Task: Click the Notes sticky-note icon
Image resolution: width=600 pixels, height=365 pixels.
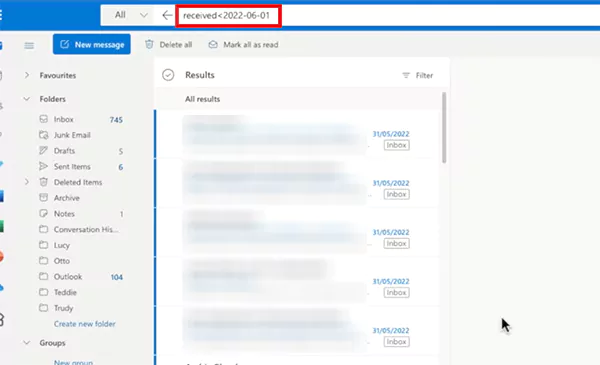Action: [44, 213]
